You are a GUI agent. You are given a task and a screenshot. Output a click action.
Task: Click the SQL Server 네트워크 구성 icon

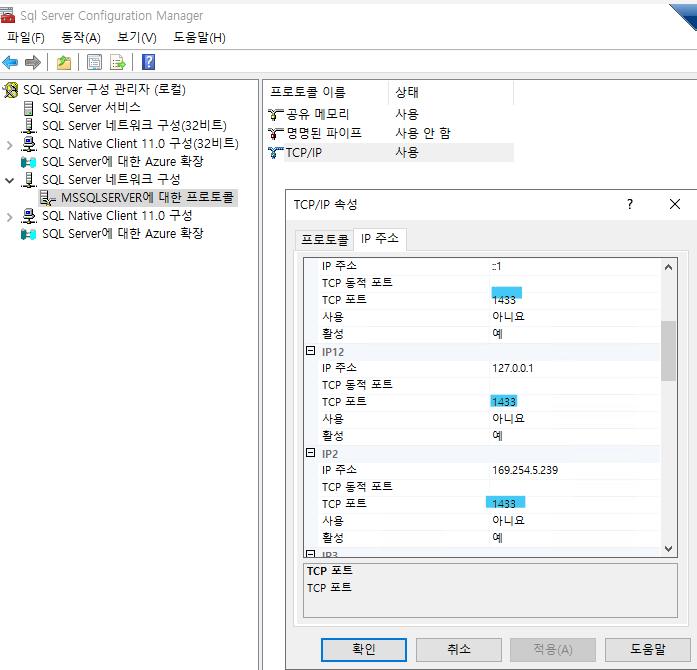click(x=29, y=180)
